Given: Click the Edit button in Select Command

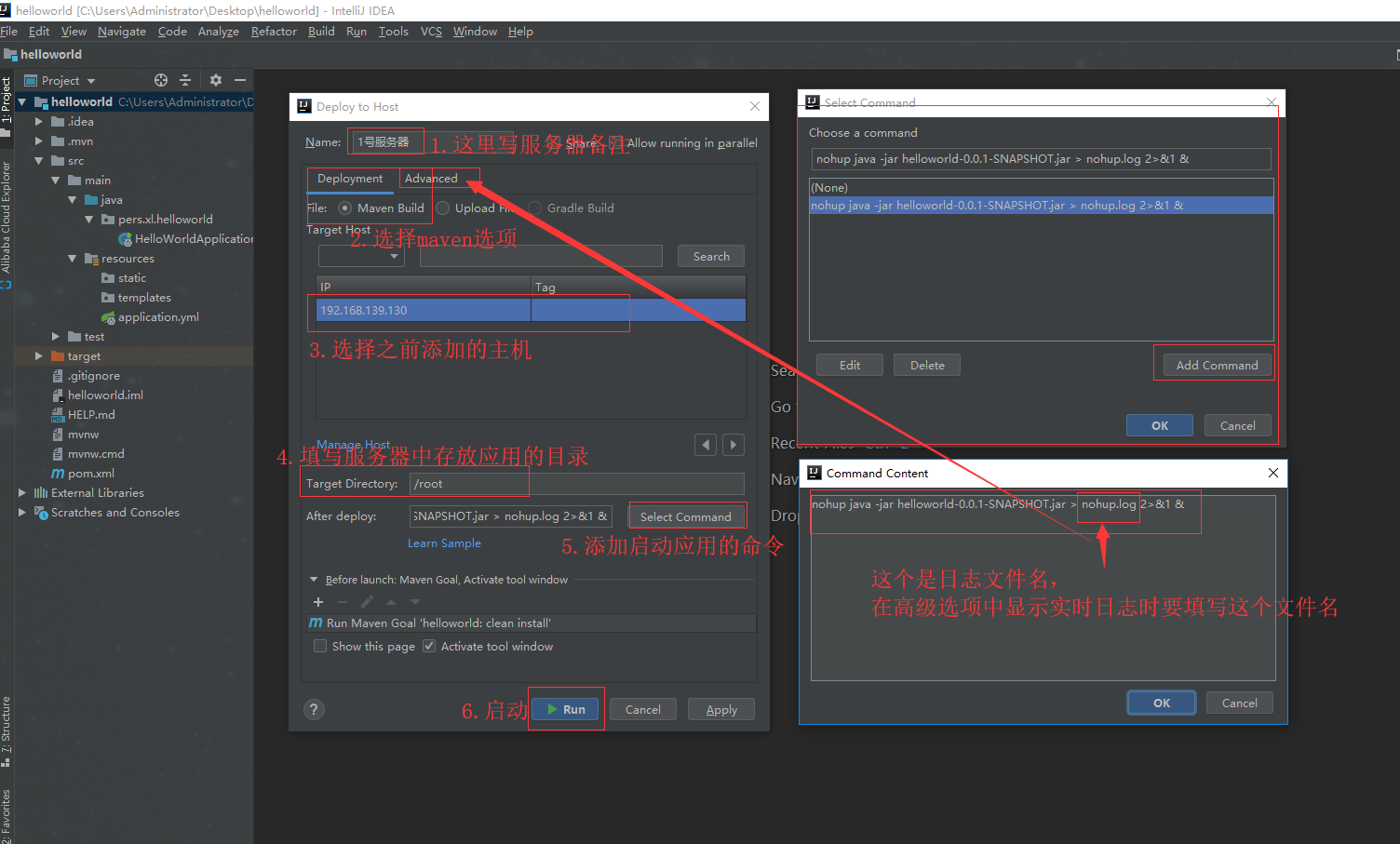Looking at the screenshot, I should click(850, 365).
